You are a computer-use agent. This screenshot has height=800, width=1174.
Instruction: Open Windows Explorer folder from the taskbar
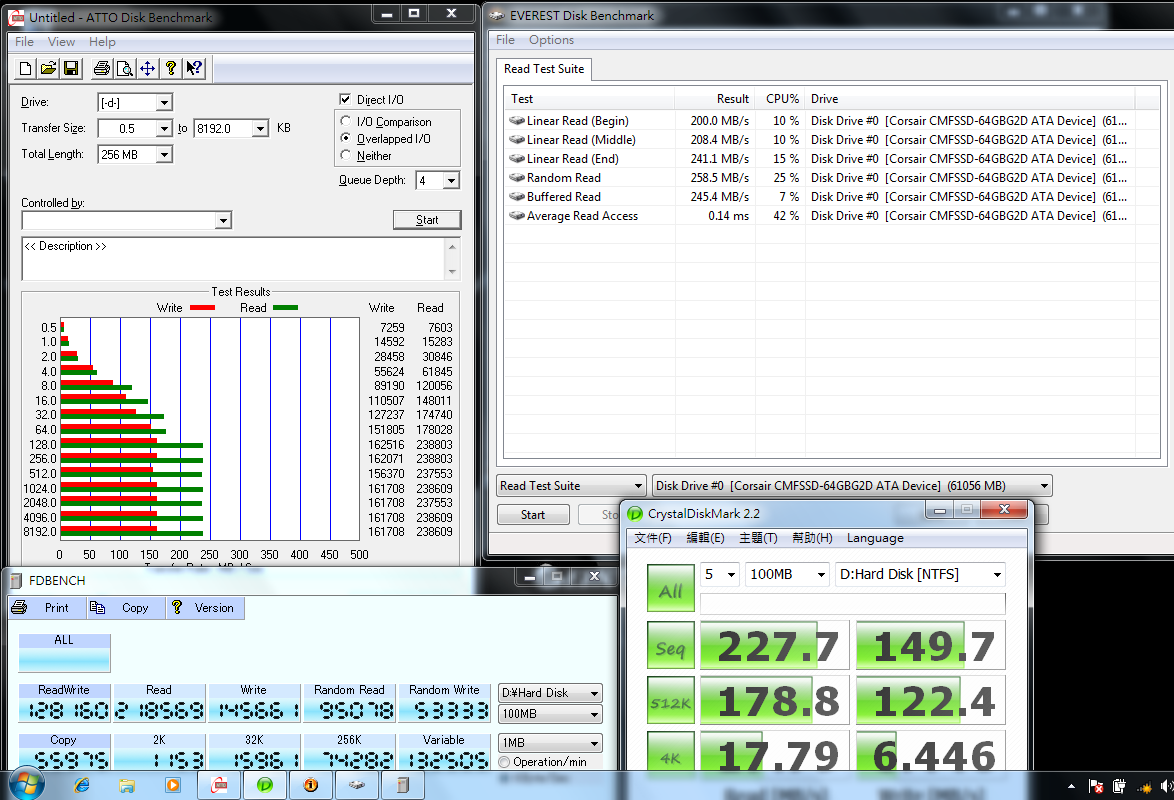[127, 785]
